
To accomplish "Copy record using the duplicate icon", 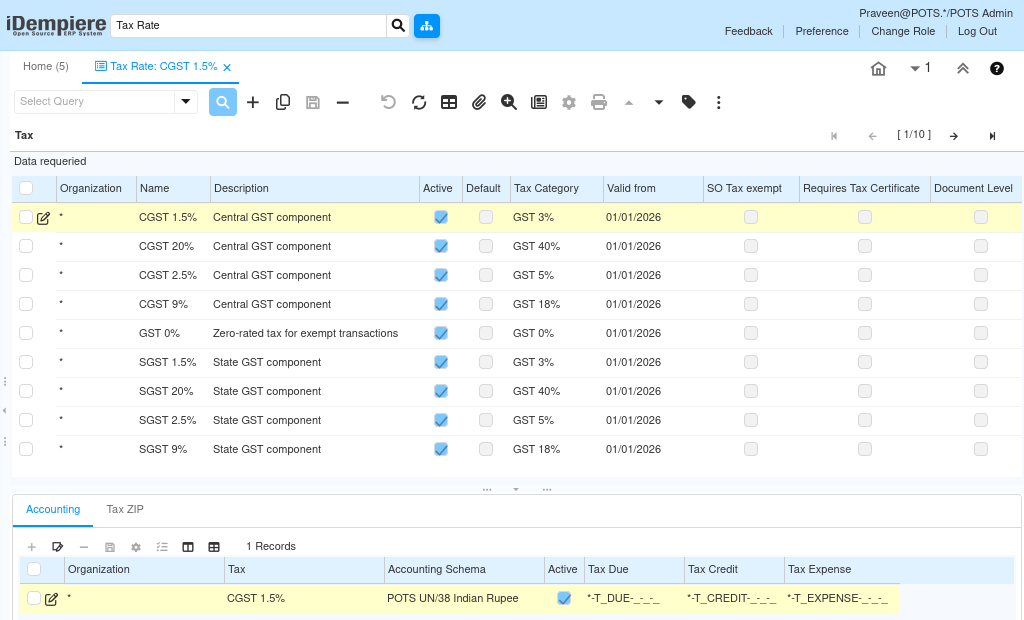I will point(283,102).
